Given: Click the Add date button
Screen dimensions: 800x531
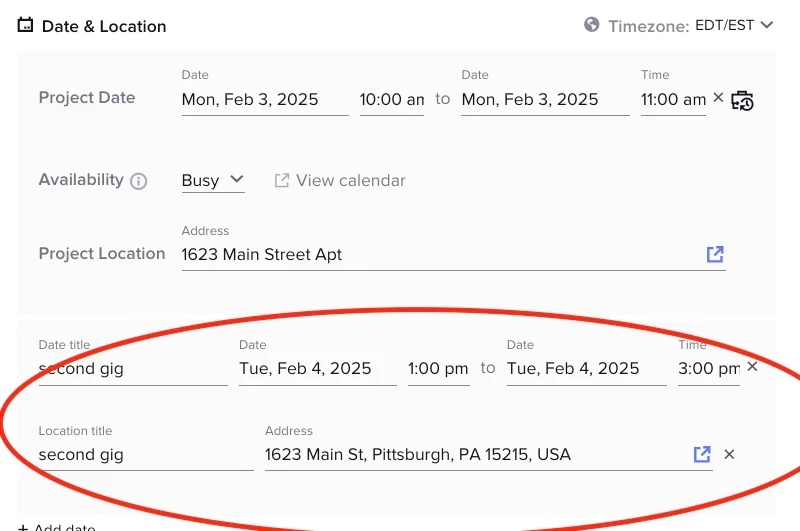Looking at the screenshot, I should pos(58,527).
